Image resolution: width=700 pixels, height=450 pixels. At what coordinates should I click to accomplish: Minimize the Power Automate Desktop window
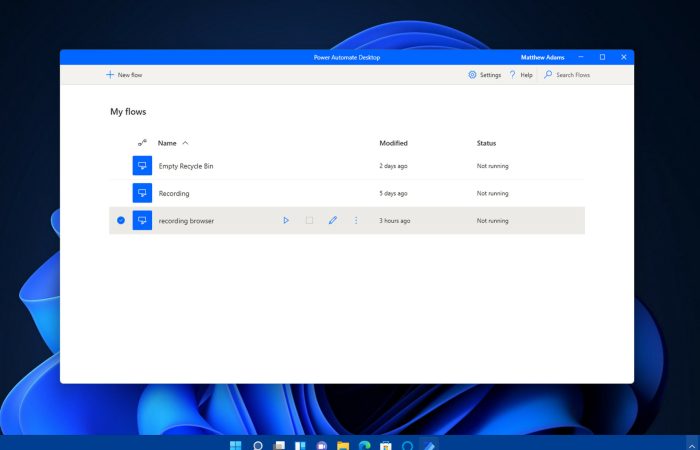point(581,57)
